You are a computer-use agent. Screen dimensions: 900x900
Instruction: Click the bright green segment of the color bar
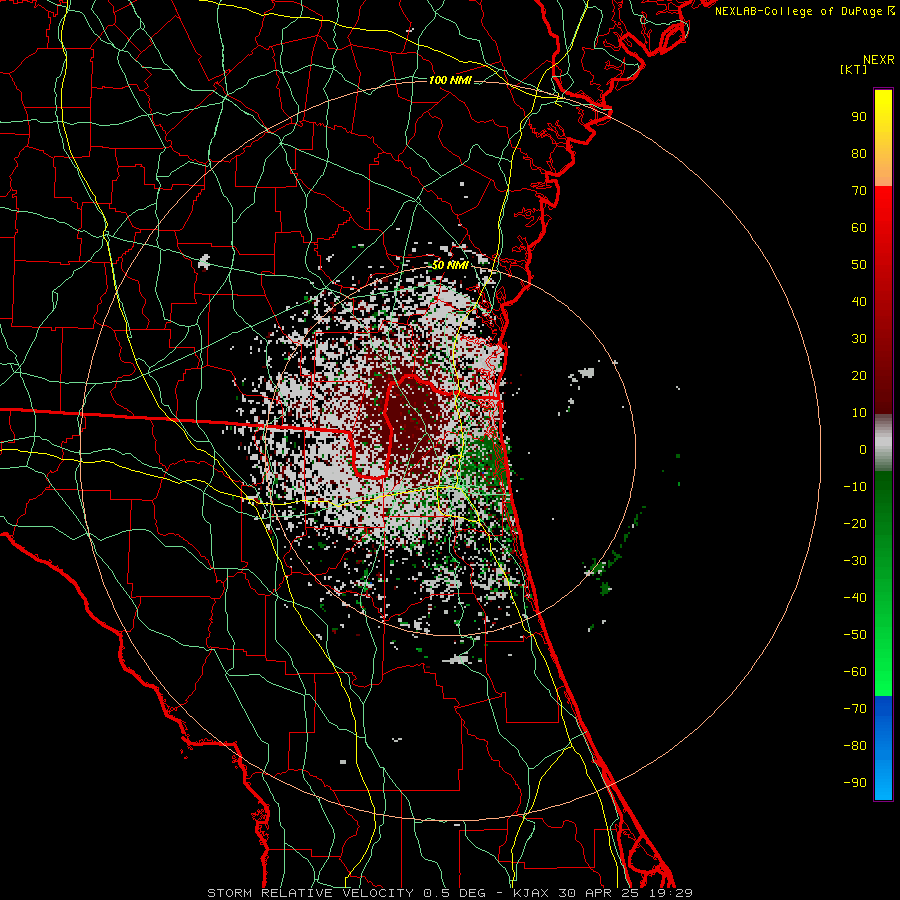[x=883, y=660]
